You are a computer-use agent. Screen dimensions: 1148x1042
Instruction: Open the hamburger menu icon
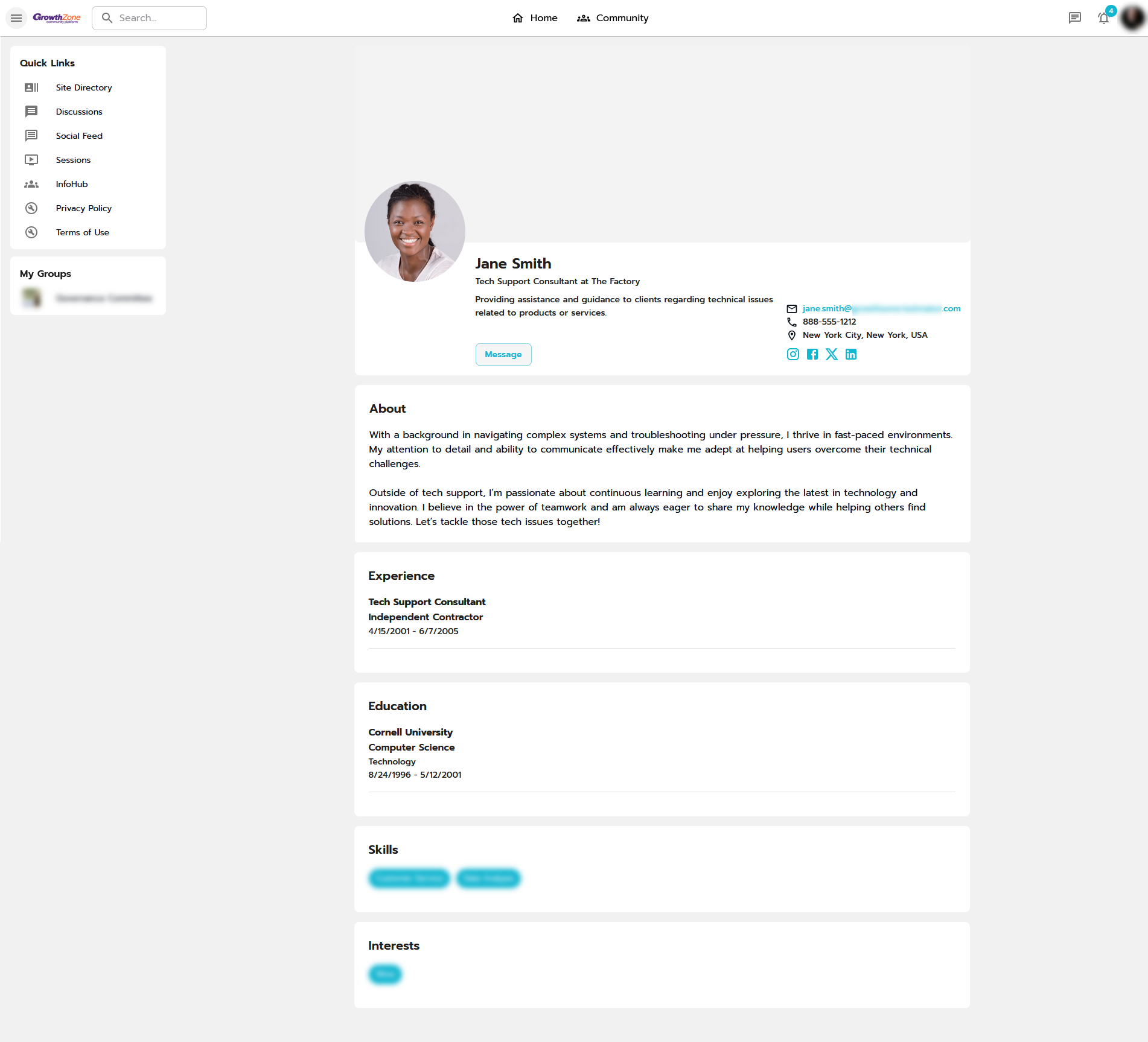(16, 18)
